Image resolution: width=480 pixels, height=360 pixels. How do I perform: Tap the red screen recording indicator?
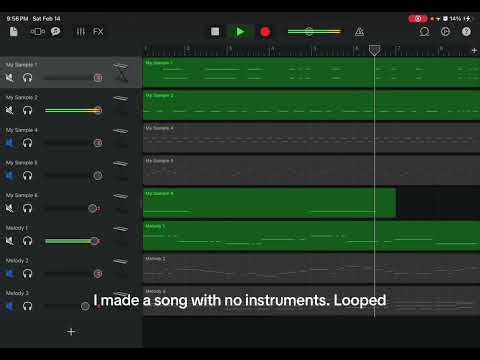click(418, 19)
